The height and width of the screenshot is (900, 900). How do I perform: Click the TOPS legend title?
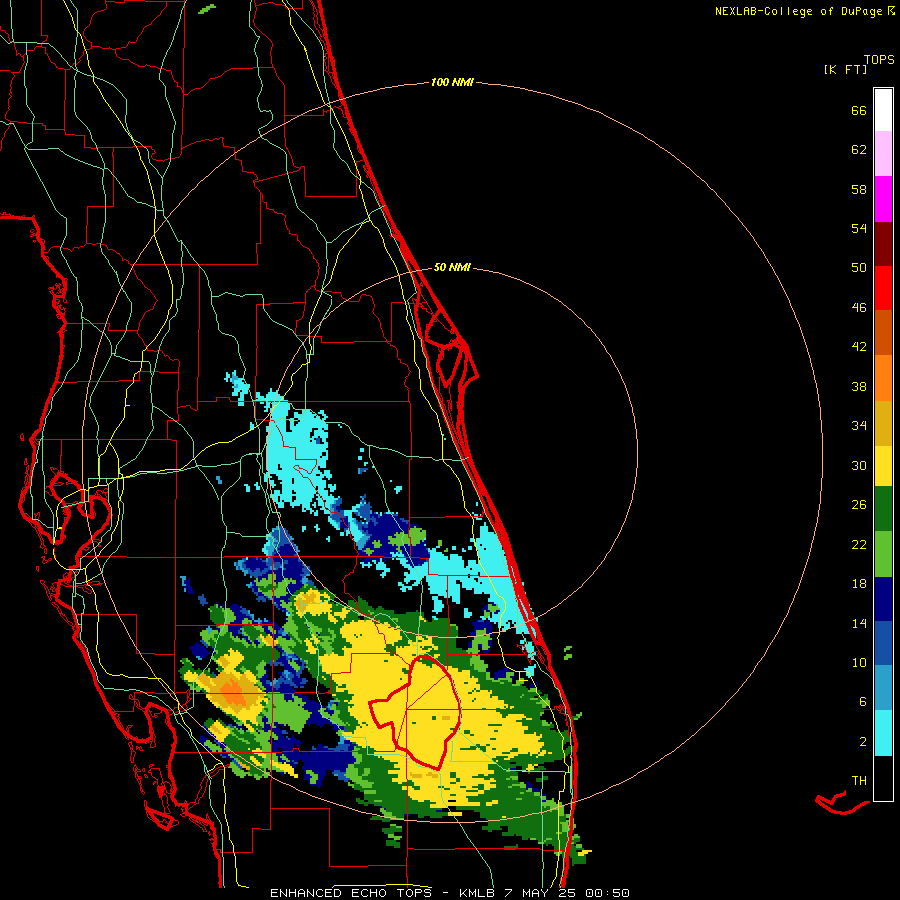tap(879, 60)
